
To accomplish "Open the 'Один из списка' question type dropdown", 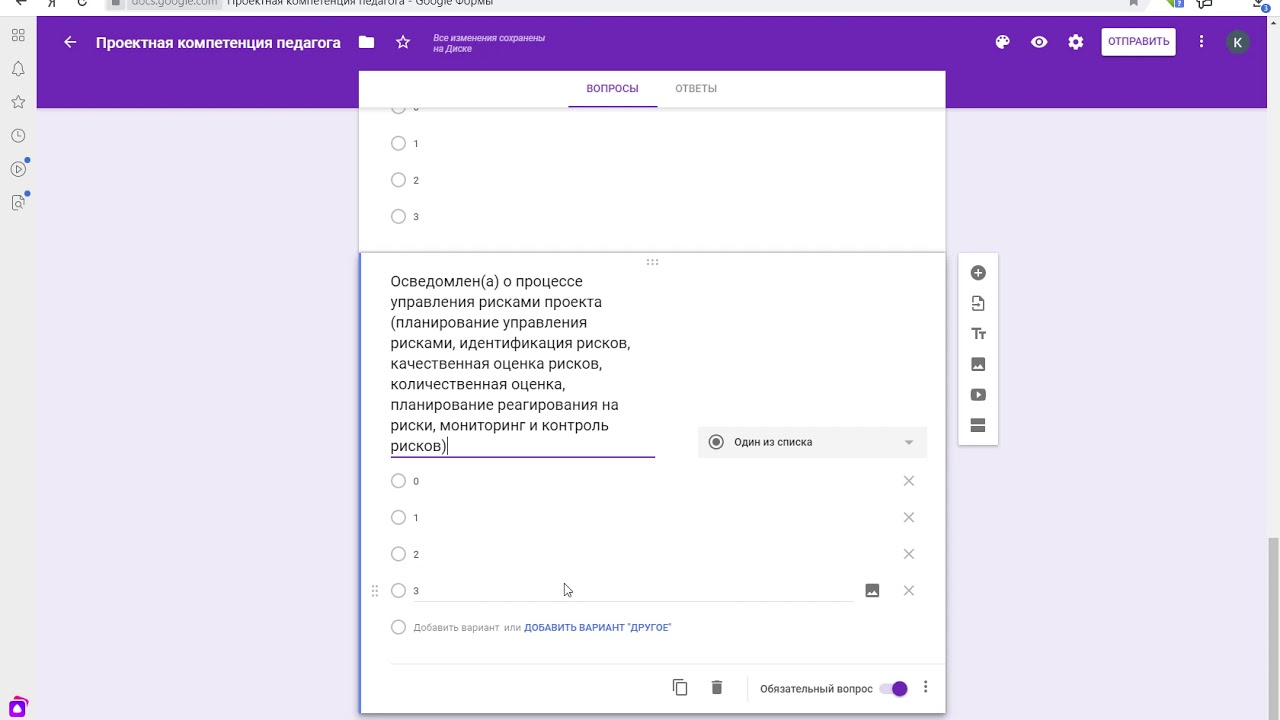I will 812,442.
